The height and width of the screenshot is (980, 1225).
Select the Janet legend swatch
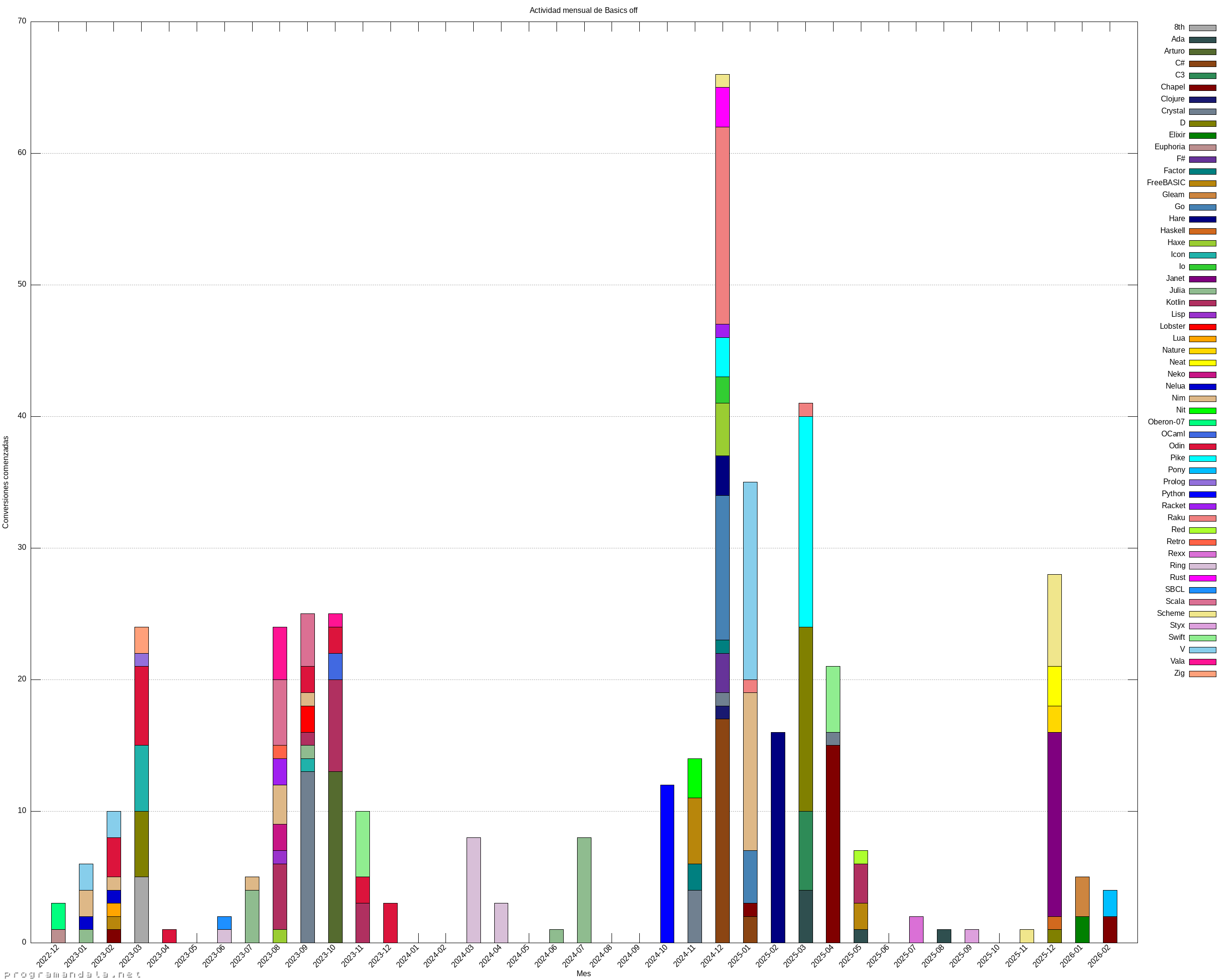click(x=1203, y=279)
